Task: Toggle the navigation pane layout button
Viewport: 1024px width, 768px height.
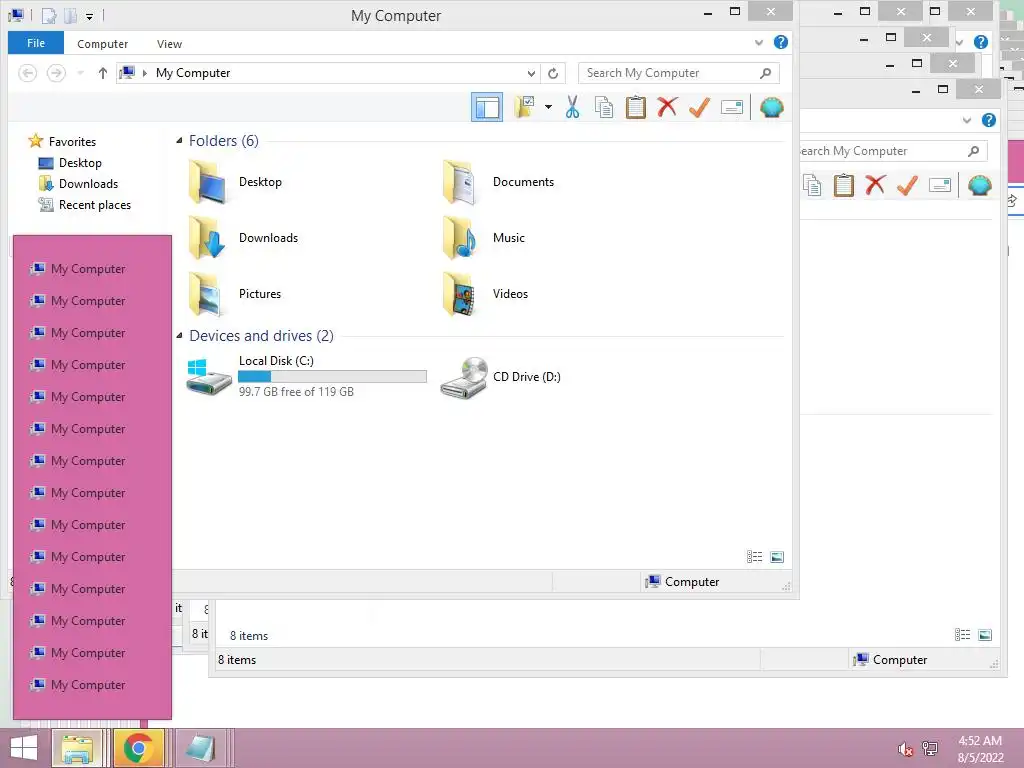Action: tap(487, 107)
